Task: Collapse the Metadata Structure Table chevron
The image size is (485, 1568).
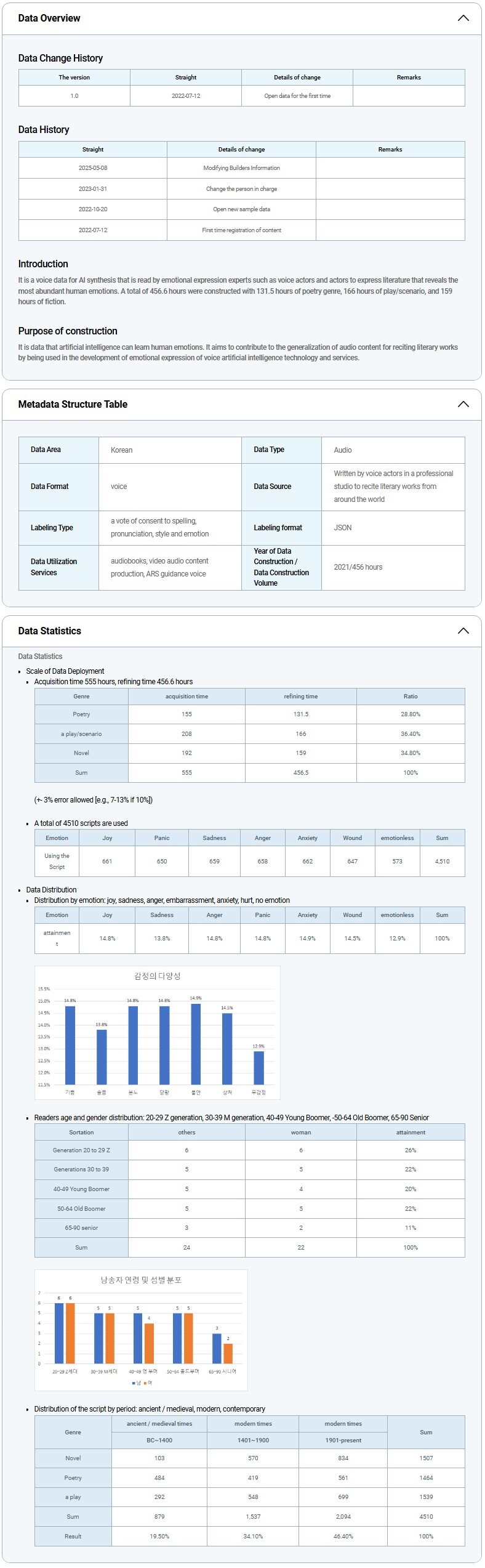Action: pyautogui.click(x=463, y=404)
